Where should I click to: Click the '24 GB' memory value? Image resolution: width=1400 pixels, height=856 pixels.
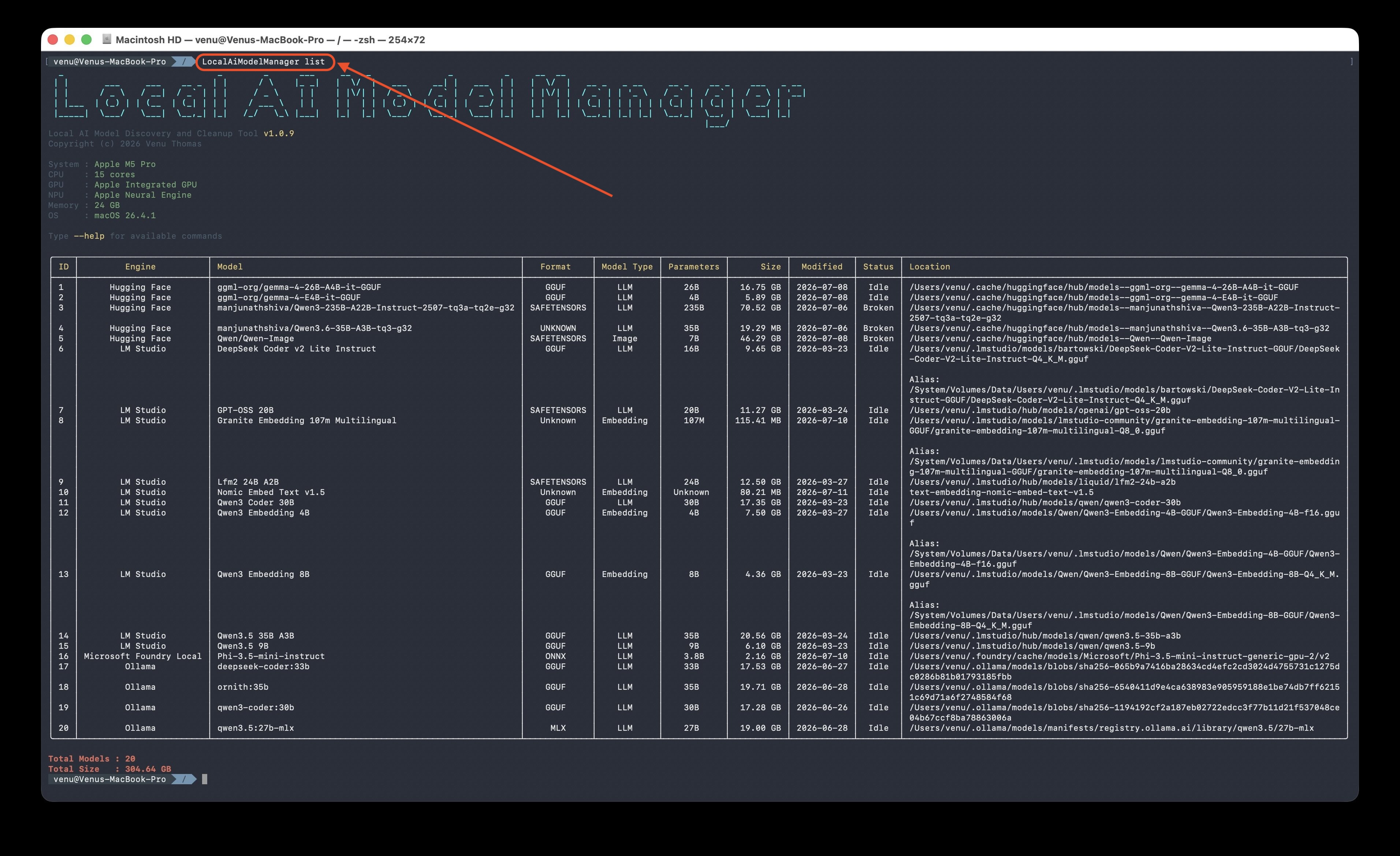107,205
